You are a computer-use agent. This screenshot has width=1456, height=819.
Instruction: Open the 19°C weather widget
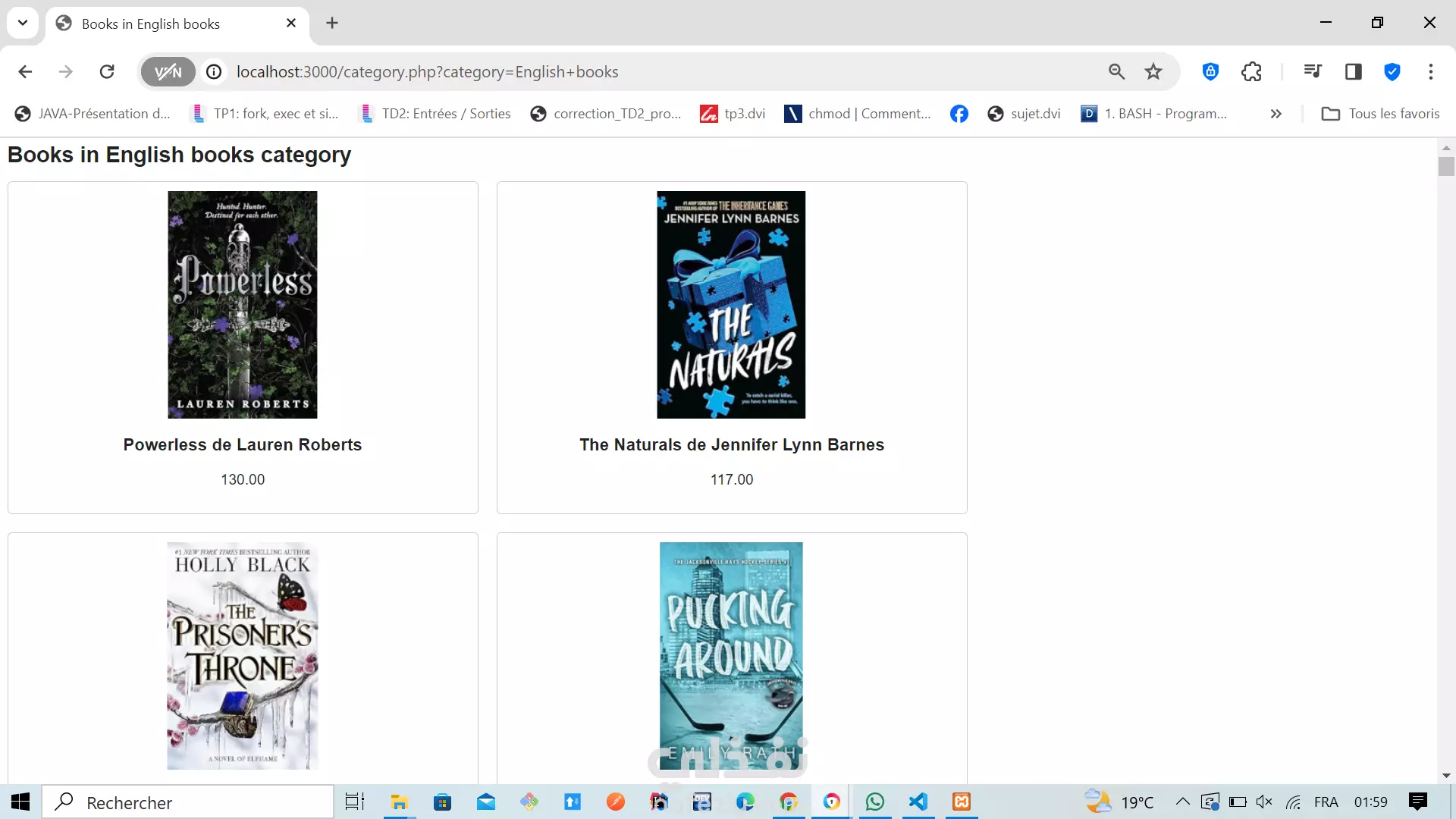click(1119, 802)
